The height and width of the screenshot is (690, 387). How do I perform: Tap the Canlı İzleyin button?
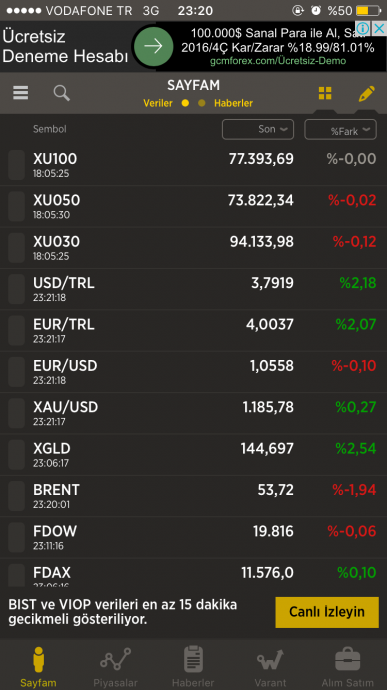coord(327,612)
